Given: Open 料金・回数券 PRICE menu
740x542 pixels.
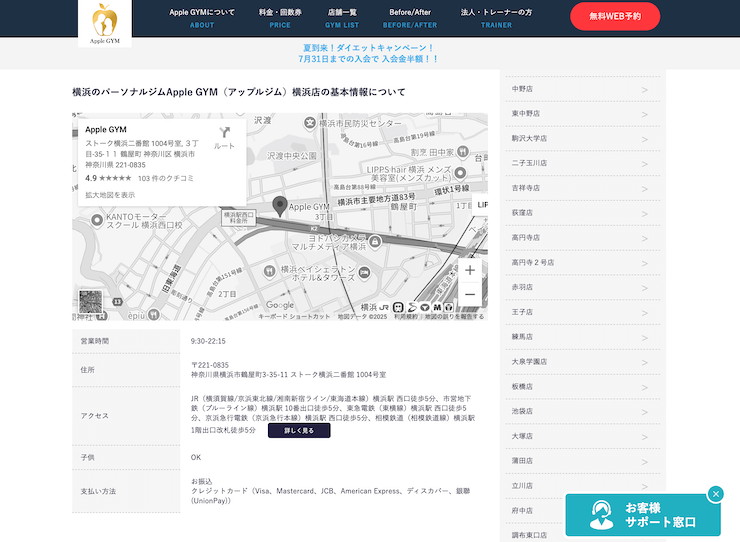Looking at the screenshot, I should (280, 18).
